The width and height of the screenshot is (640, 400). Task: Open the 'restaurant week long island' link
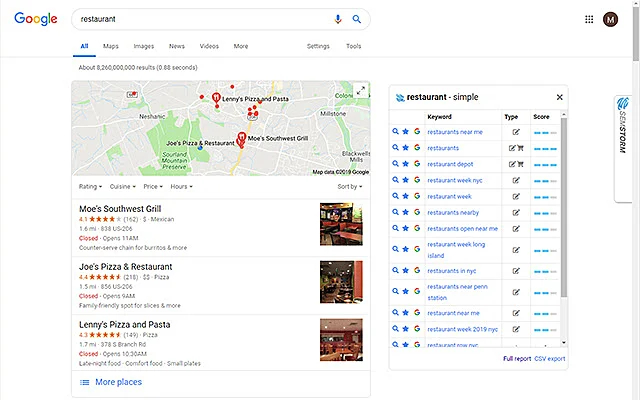point(456,250)
